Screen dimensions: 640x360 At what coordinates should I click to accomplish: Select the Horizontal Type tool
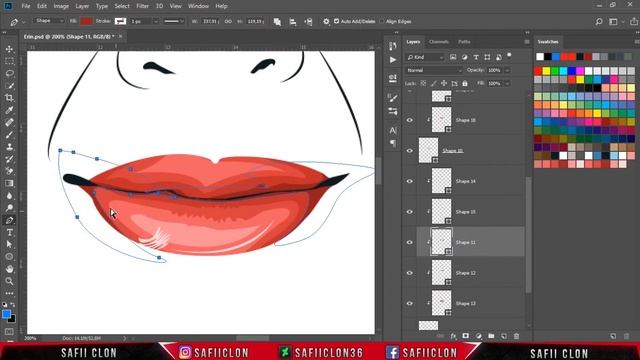[x=9, y=233]
